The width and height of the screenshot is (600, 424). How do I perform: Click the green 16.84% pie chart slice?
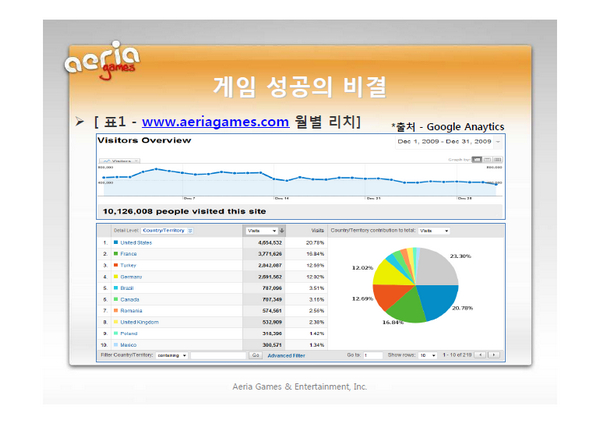[408, 308]
